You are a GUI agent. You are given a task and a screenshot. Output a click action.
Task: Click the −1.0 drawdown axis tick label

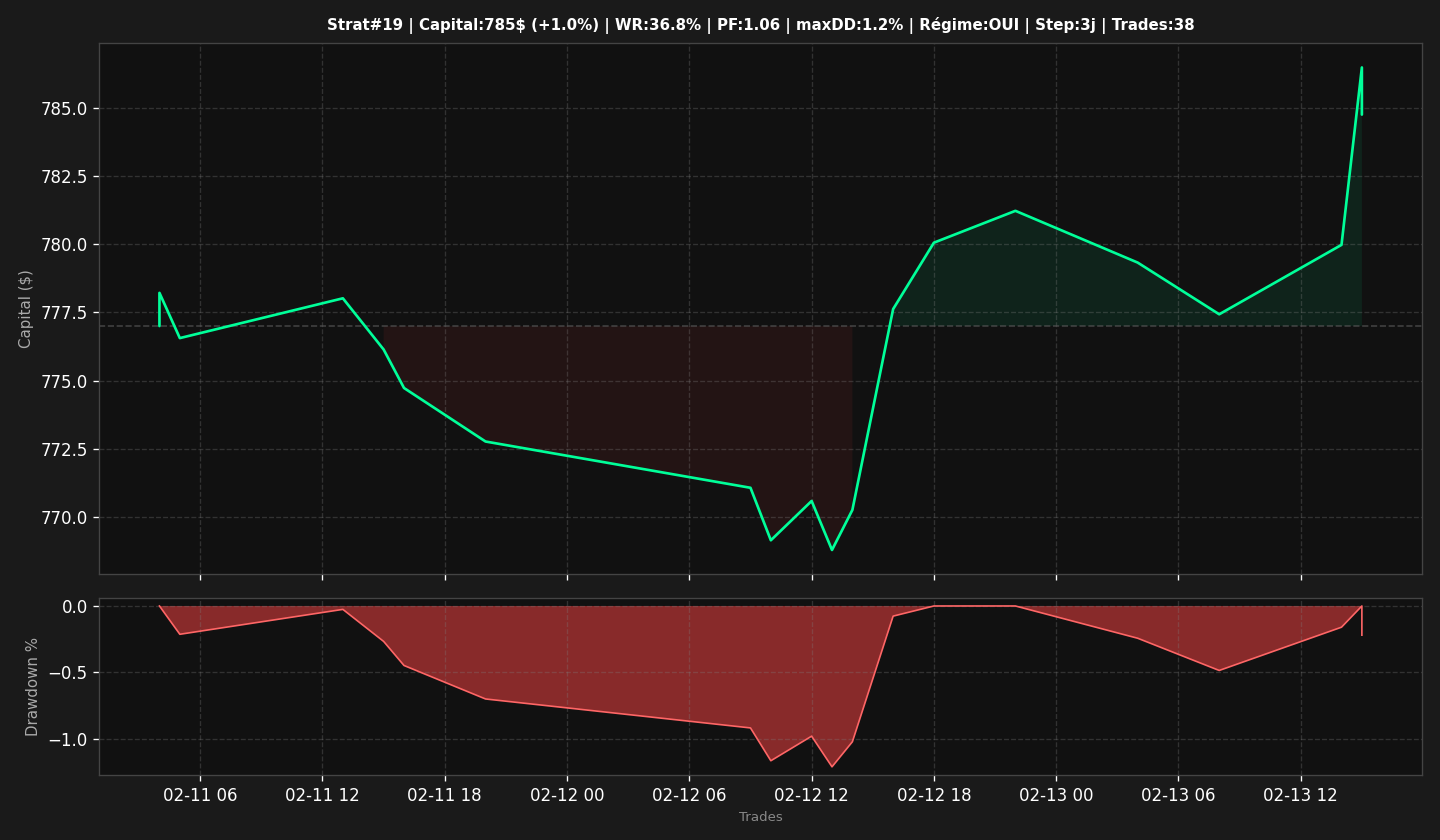coord(67,740)
